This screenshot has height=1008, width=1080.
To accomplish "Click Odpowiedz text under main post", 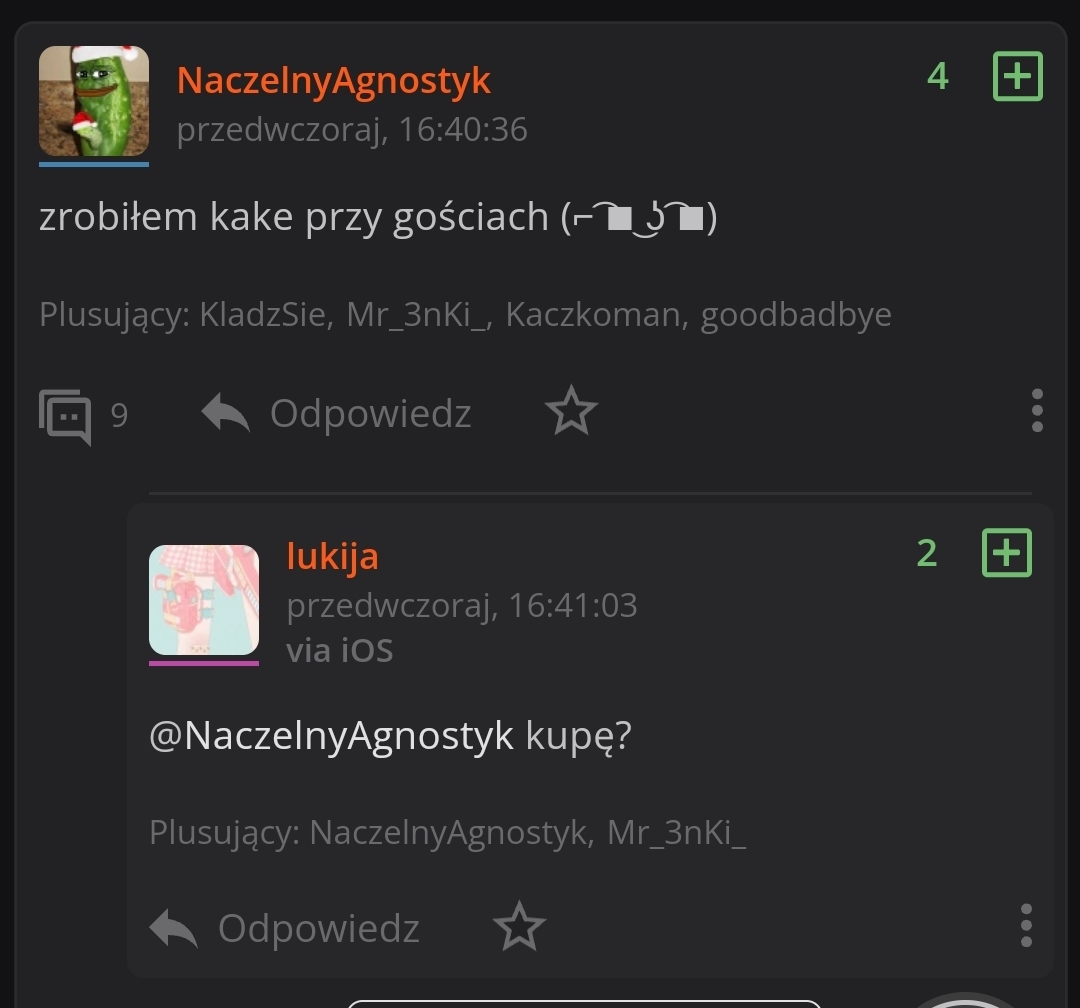I will pos(371,414).
